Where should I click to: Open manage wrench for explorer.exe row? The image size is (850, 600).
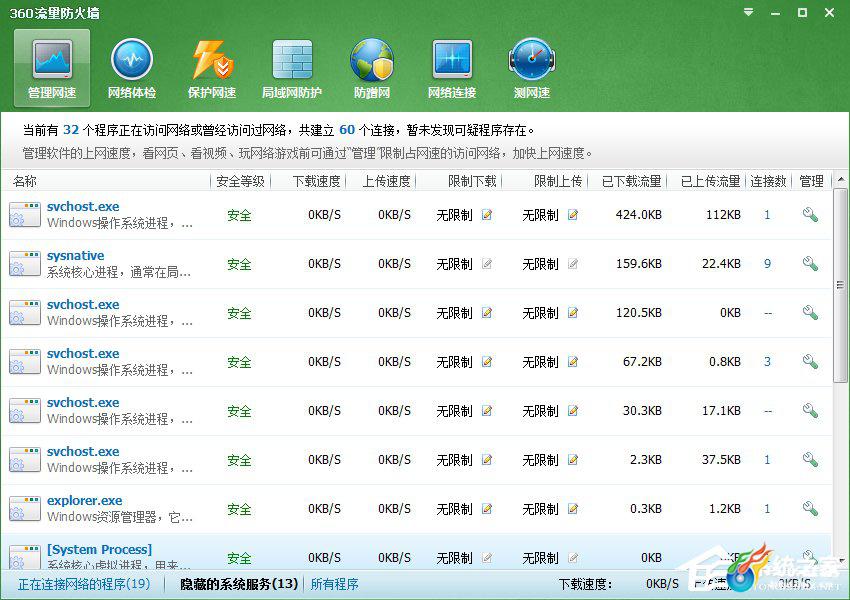810,508
